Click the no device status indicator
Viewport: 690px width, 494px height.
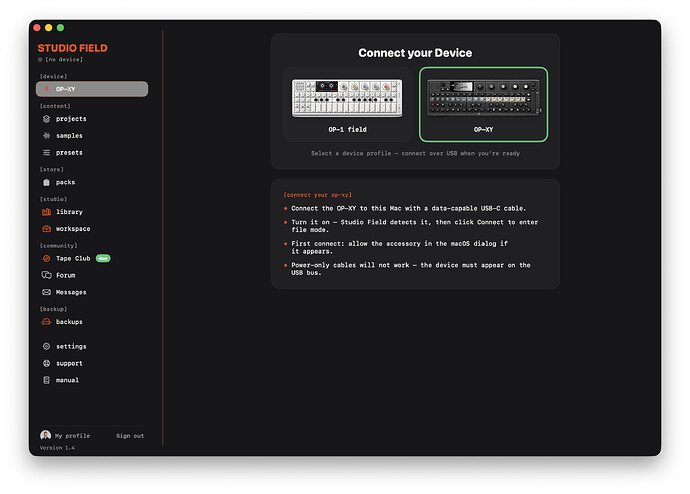tap(61, 59)
